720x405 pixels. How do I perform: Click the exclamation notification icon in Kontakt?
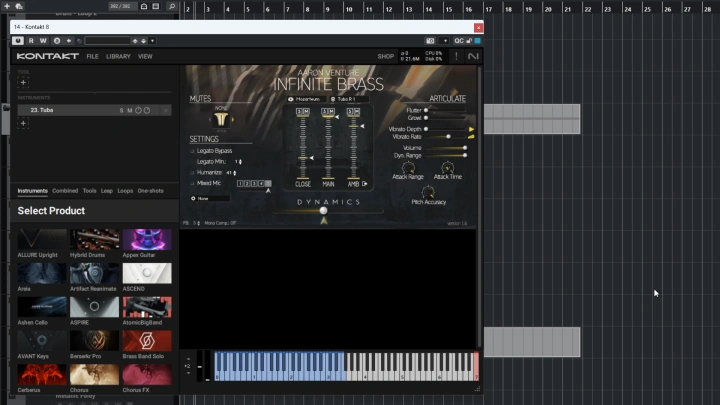pyautogui.click(x=456, y=56)
